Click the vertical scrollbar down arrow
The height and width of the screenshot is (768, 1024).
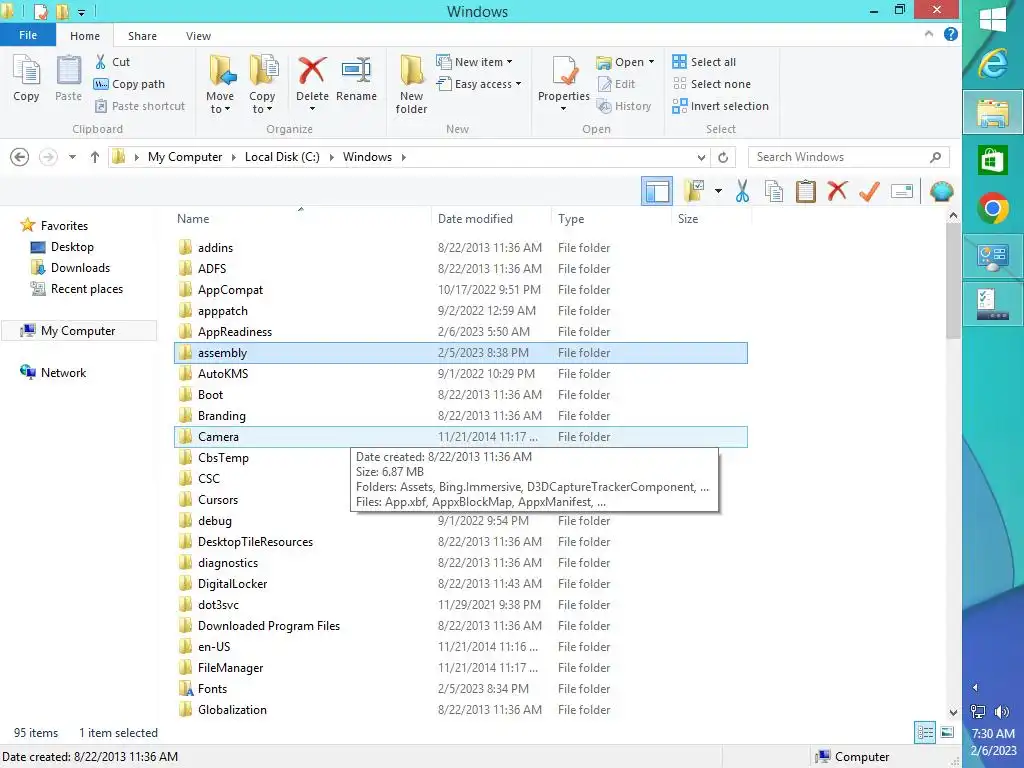pyautogui.click(x=953, y=712)
